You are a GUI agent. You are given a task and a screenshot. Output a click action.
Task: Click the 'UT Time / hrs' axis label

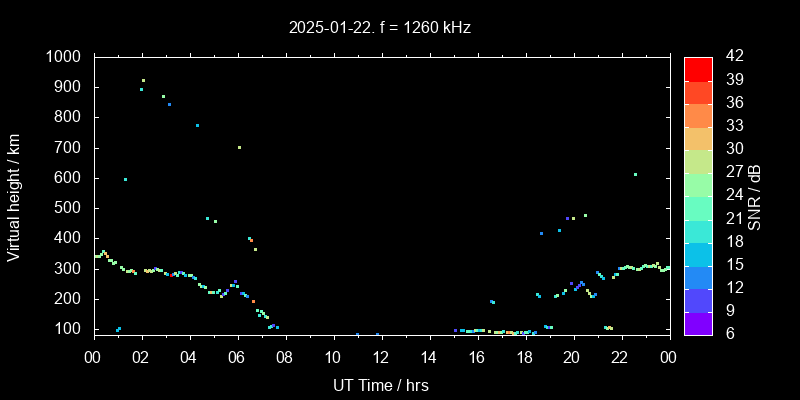tap(381, 384)
